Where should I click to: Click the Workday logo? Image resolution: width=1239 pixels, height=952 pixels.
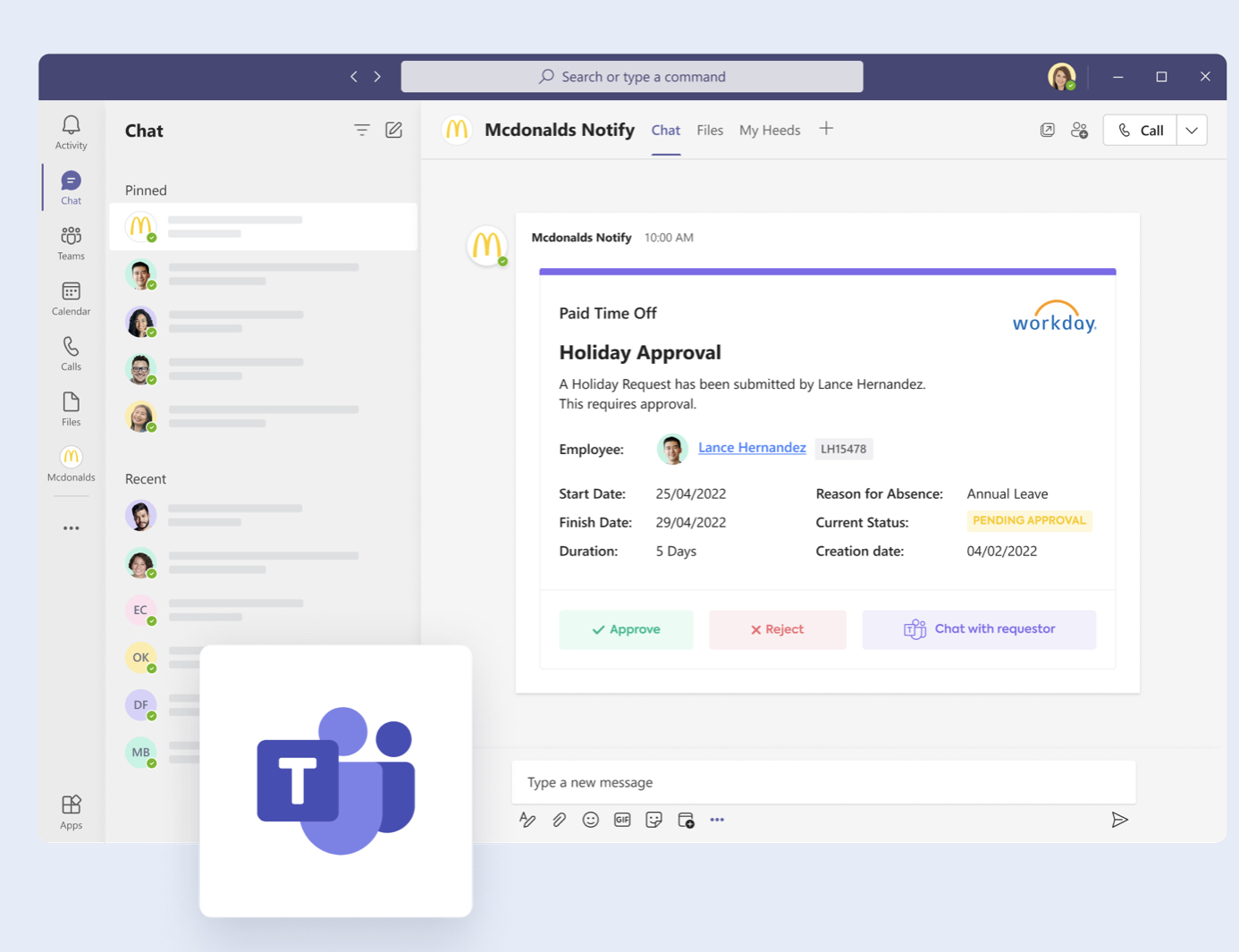coord(1054,317)
